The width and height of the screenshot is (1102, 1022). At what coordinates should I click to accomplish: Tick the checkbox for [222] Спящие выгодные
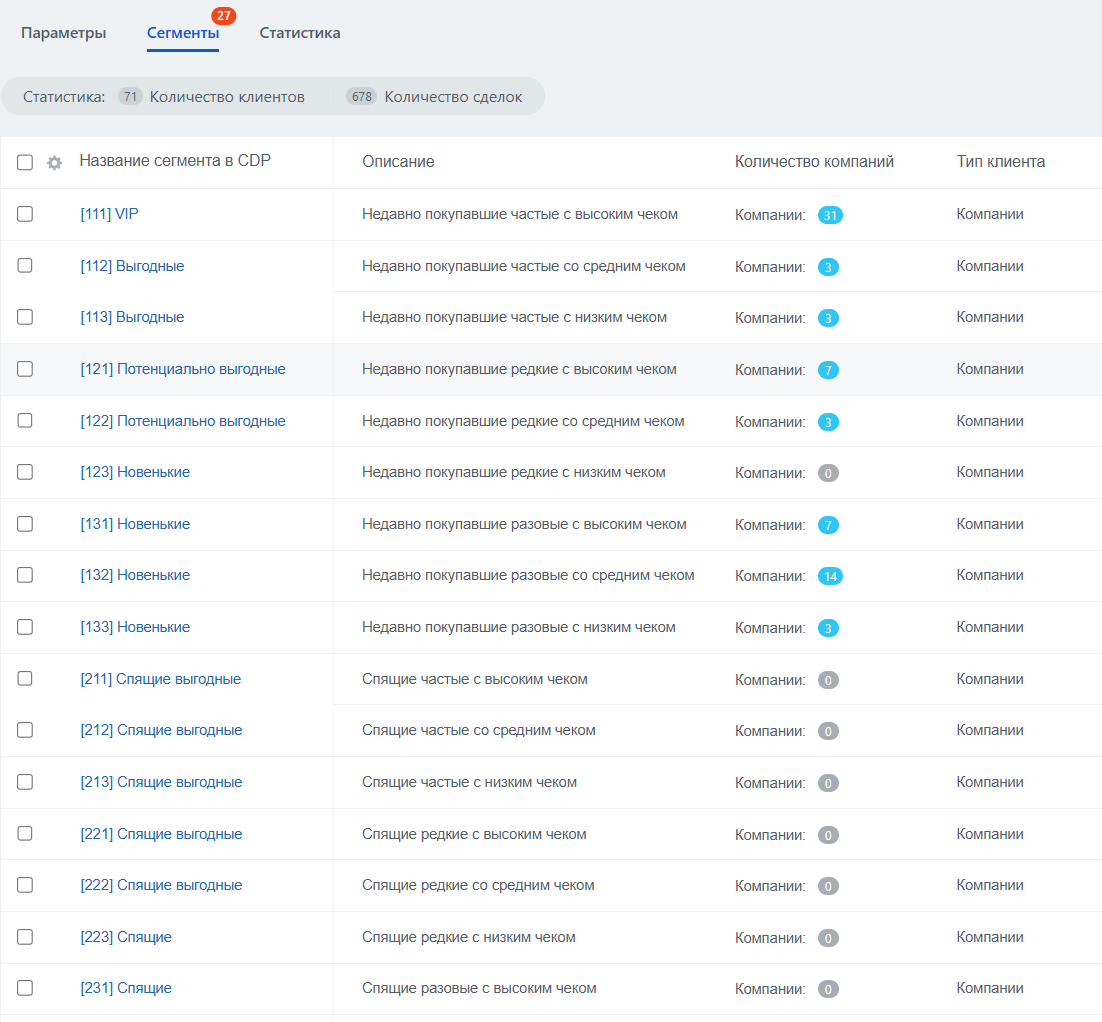tap(25, 885)
